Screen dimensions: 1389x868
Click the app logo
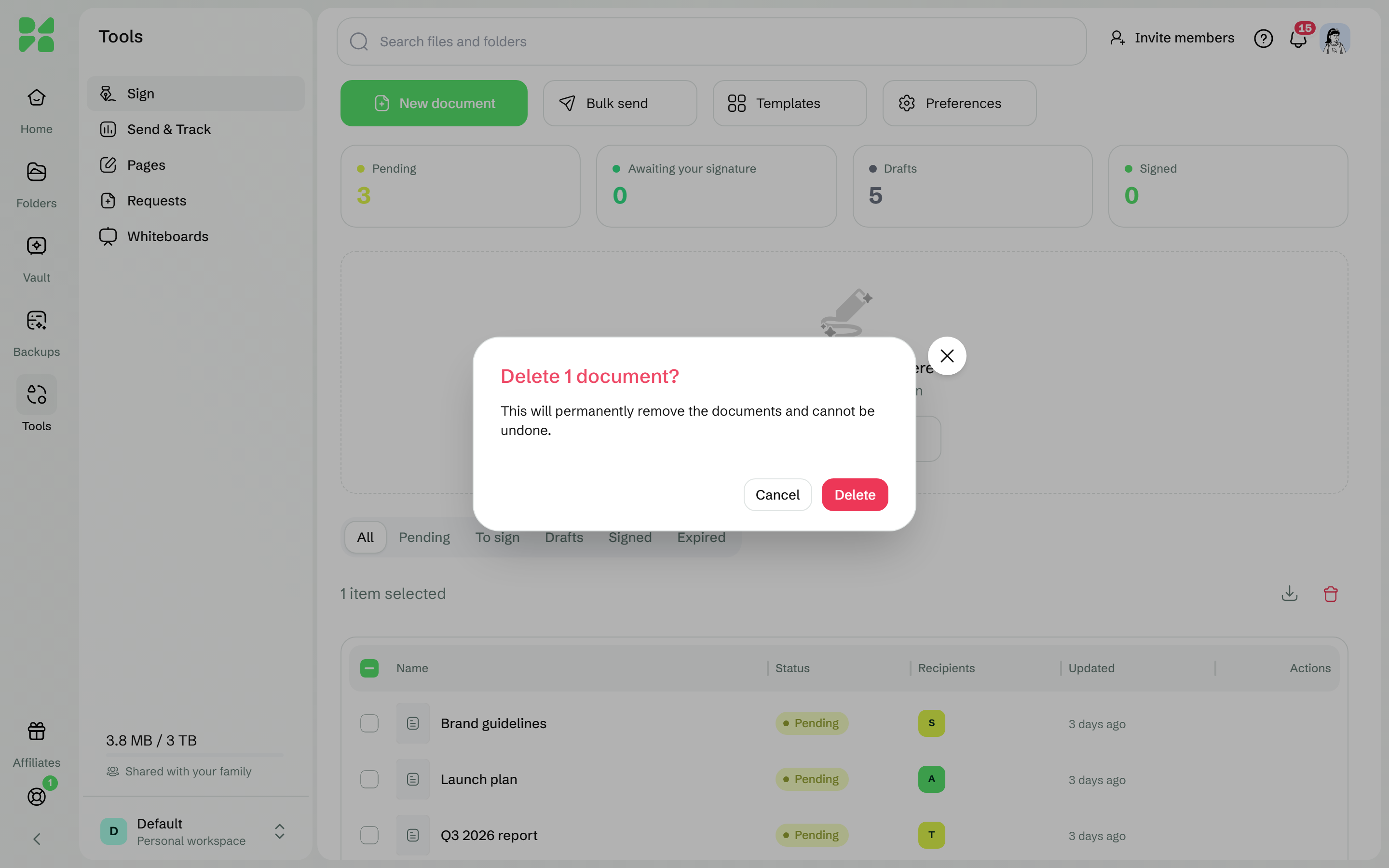pos(36,34)
